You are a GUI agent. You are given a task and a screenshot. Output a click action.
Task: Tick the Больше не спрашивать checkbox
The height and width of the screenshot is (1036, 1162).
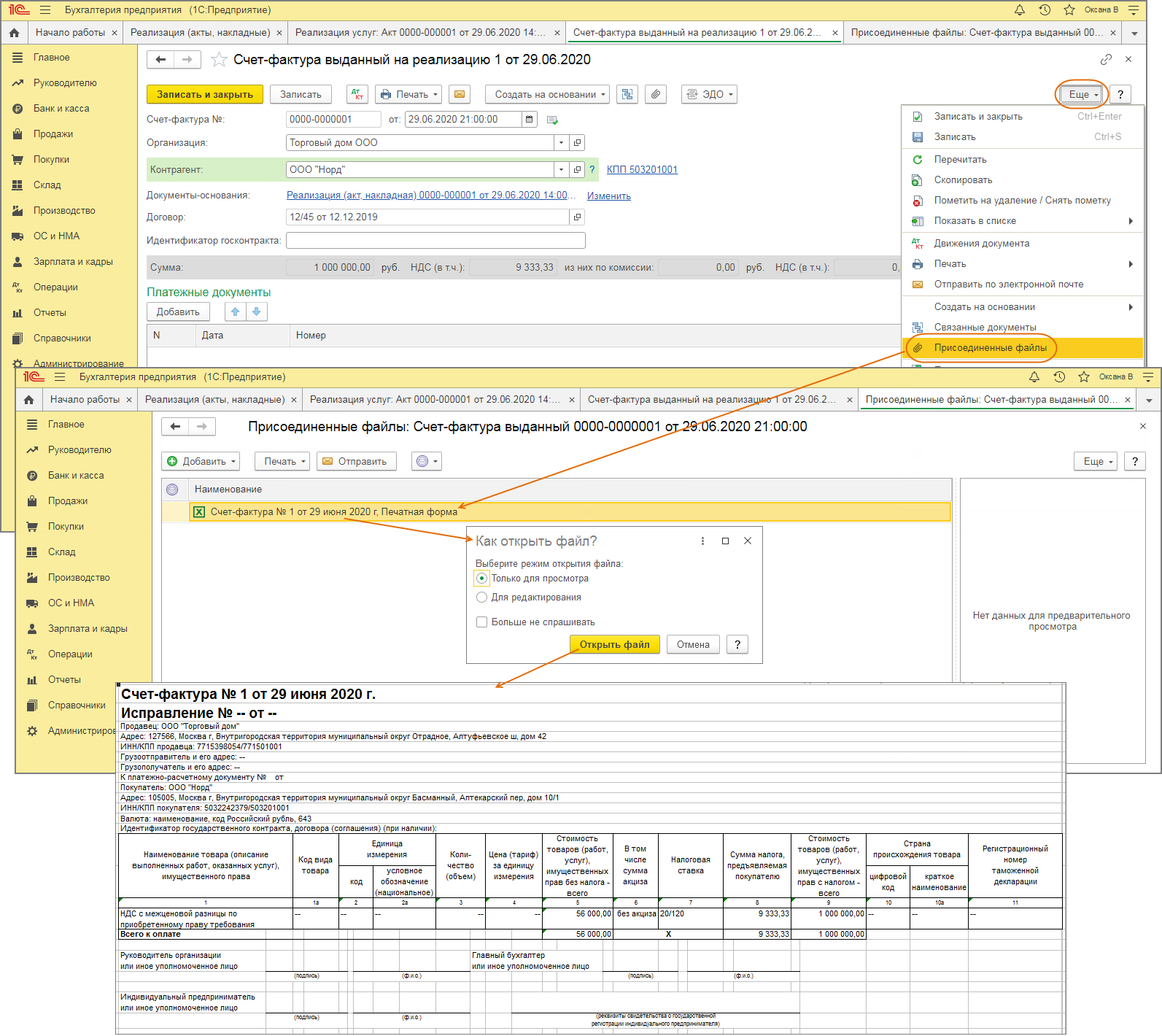(481, 622)
